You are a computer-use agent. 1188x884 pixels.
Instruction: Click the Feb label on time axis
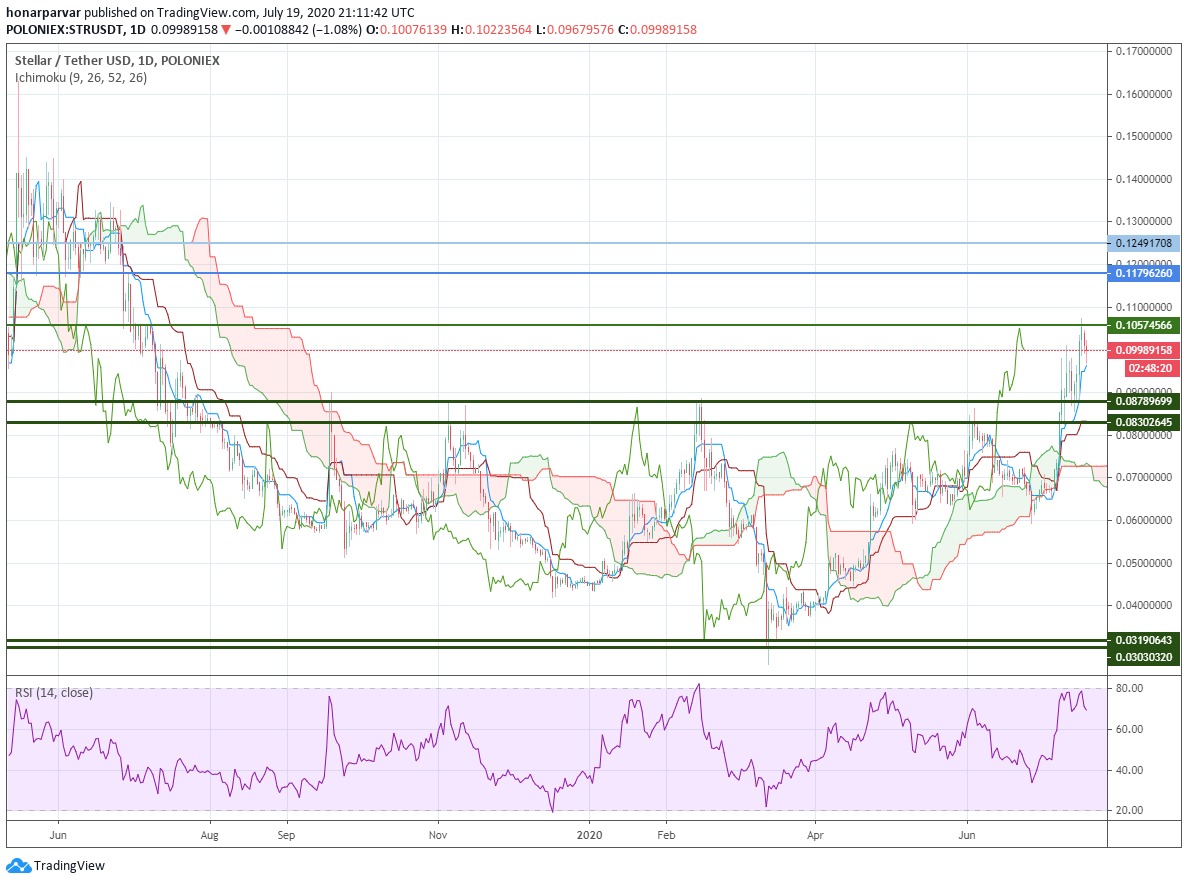(665, 835)
